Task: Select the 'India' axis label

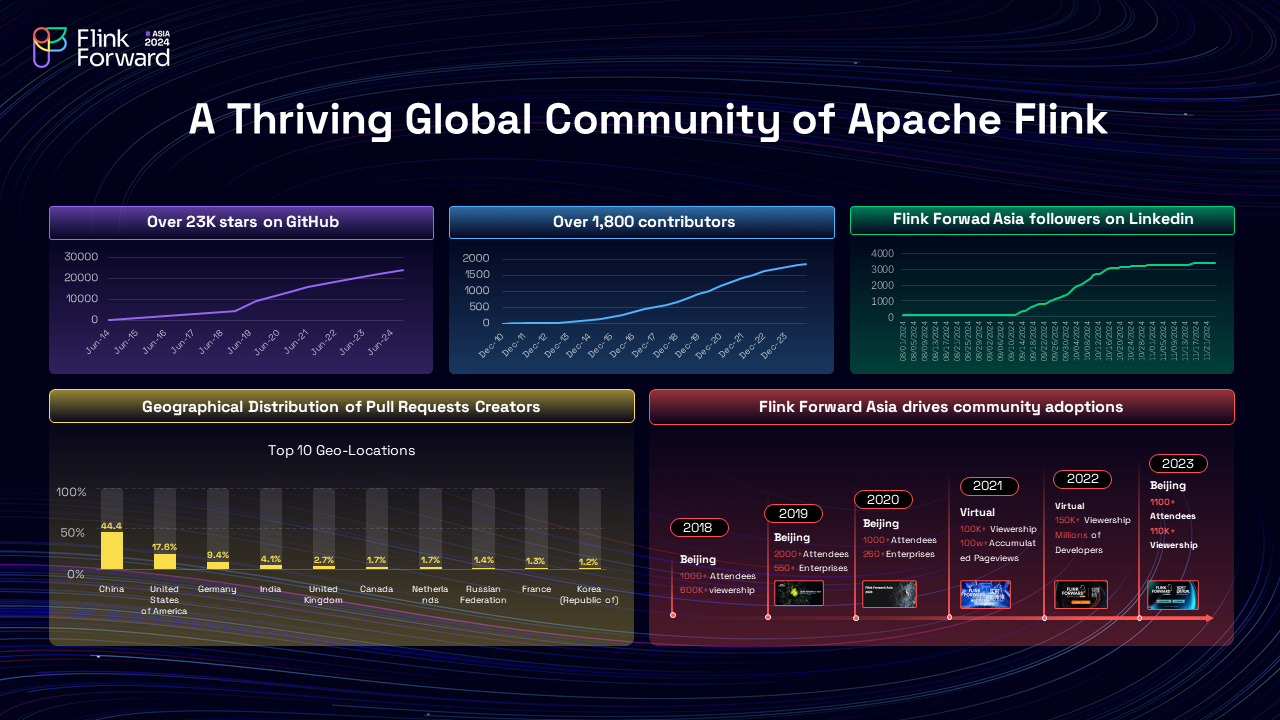Action: pos(270,589)
